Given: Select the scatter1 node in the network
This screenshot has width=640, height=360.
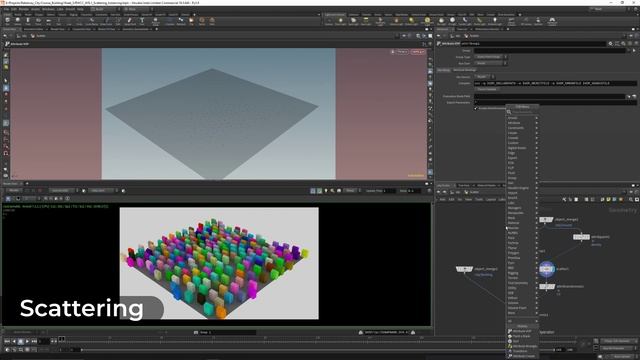Looking at the screenshot, I should pos(547,269).
